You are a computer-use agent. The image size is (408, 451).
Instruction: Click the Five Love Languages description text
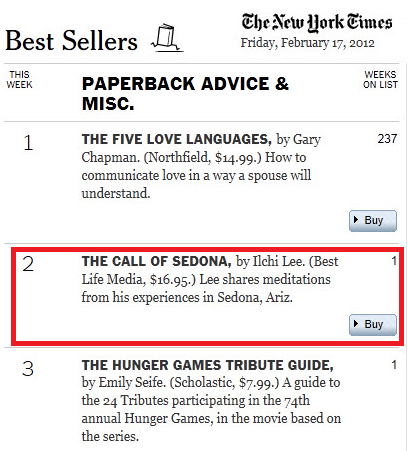point(198,175)
